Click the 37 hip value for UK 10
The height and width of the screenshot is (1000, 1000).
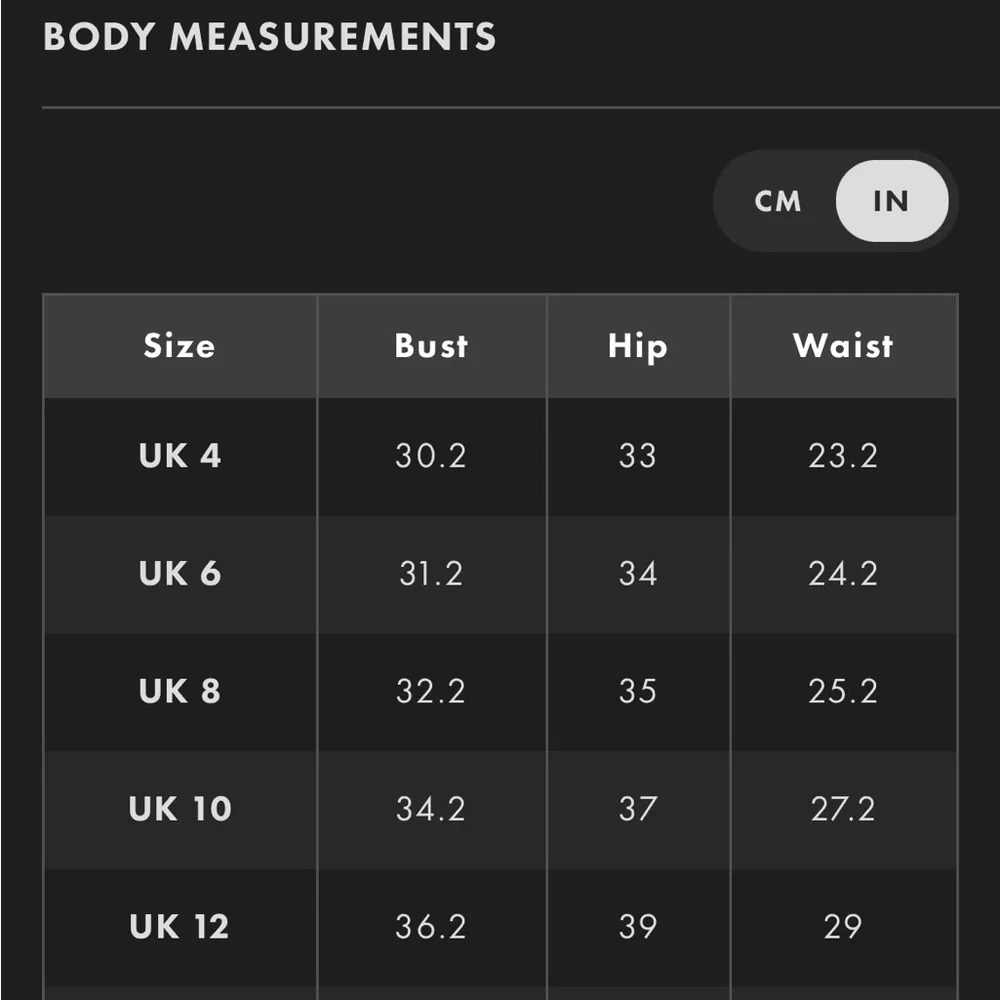[638, 809]
